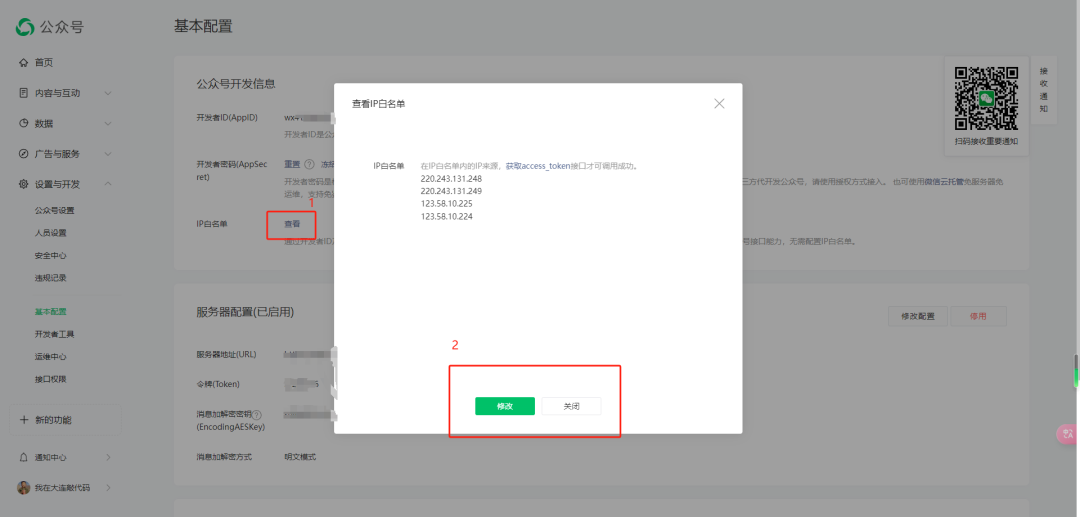Click the green 修改 button

[505, 406]
